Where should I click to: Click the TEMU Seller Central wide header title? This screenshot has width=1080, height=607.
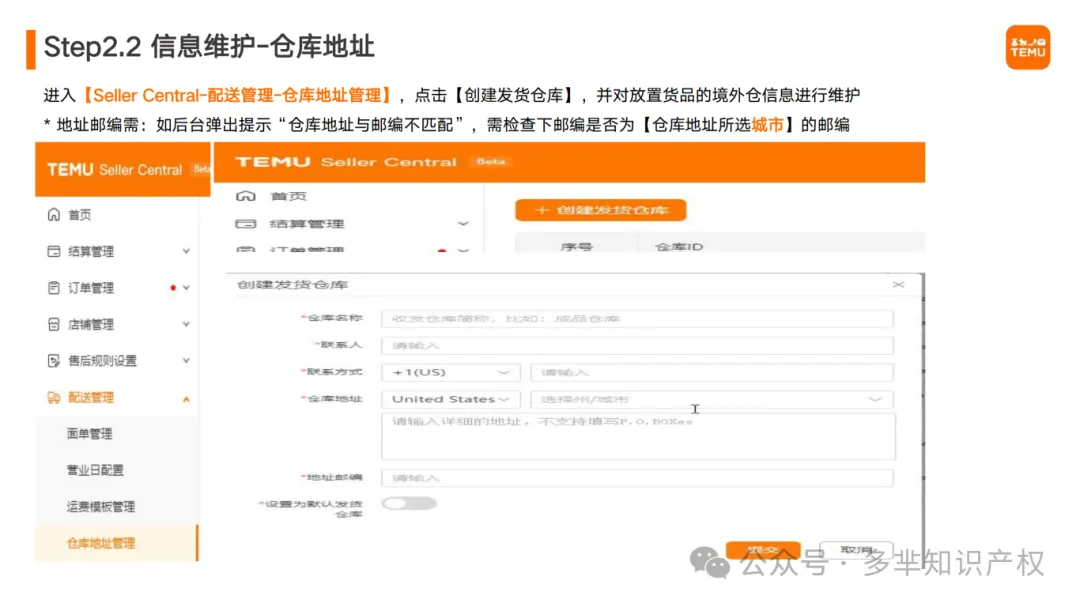pyautogui.click(x=346, y=163)
